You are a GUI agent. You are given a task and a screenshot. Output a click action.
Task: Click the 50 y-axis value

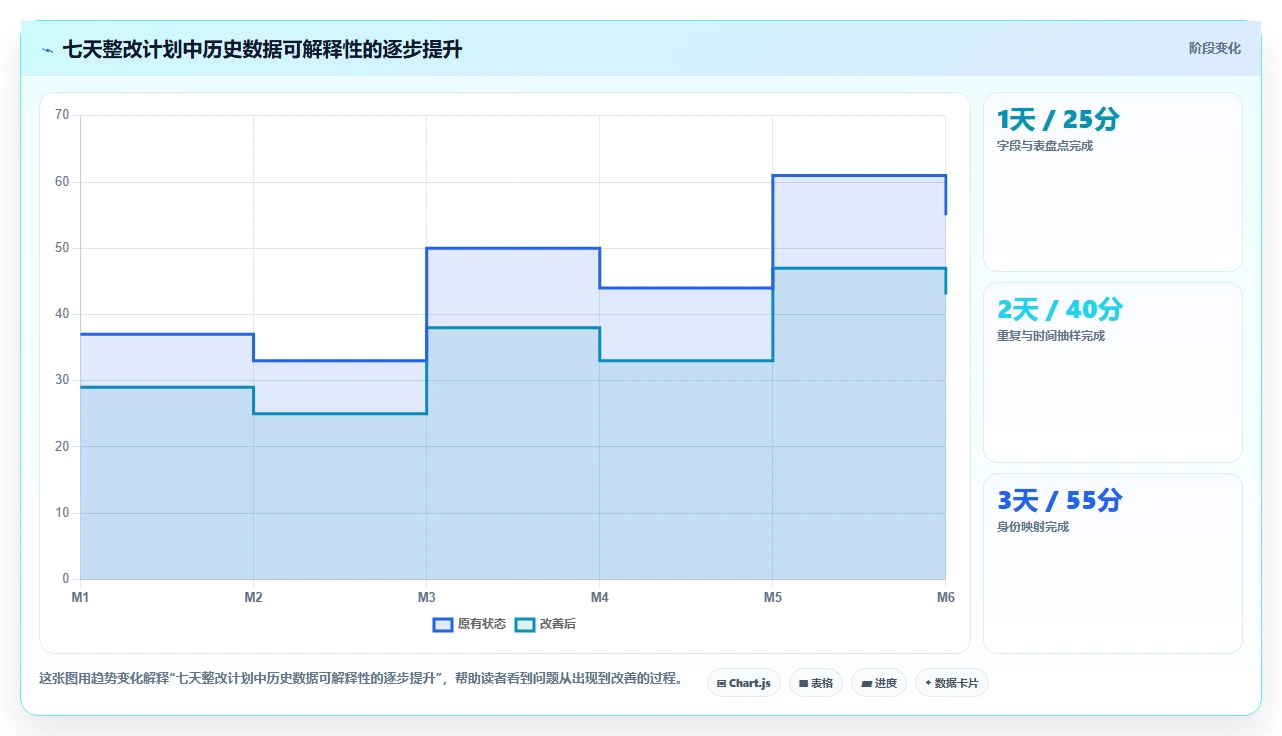pos(62,248)
